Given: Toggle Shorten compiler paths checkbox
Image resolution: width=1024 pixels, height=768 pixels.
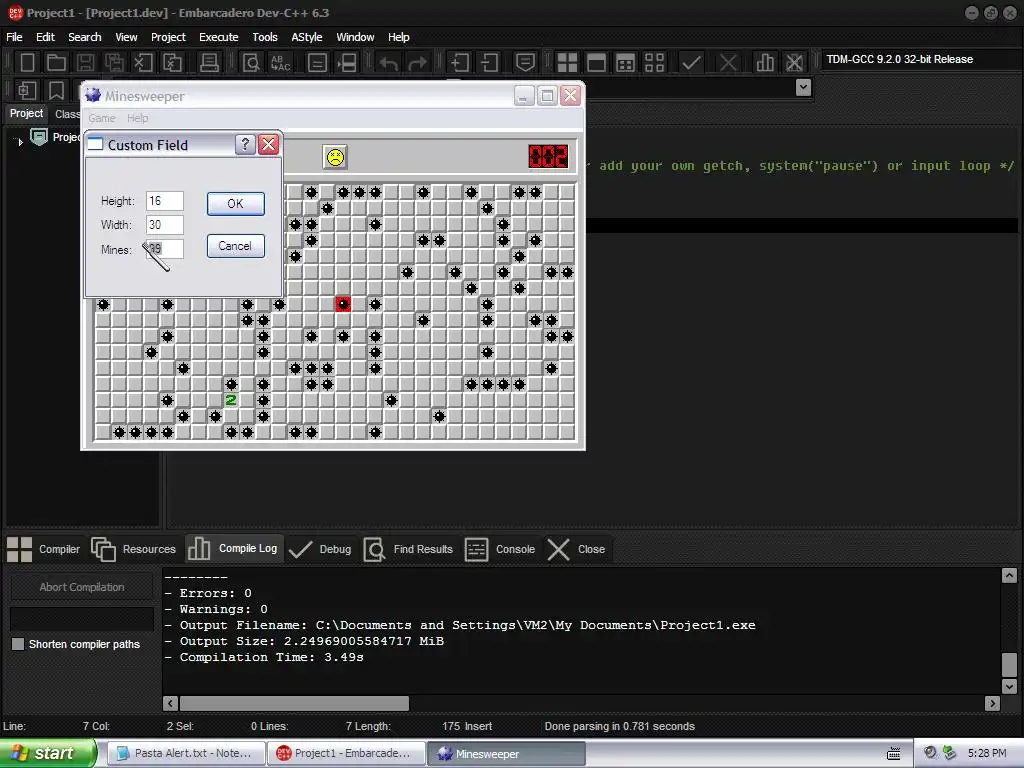Looking at the screenshot, I should click(18, 644).
